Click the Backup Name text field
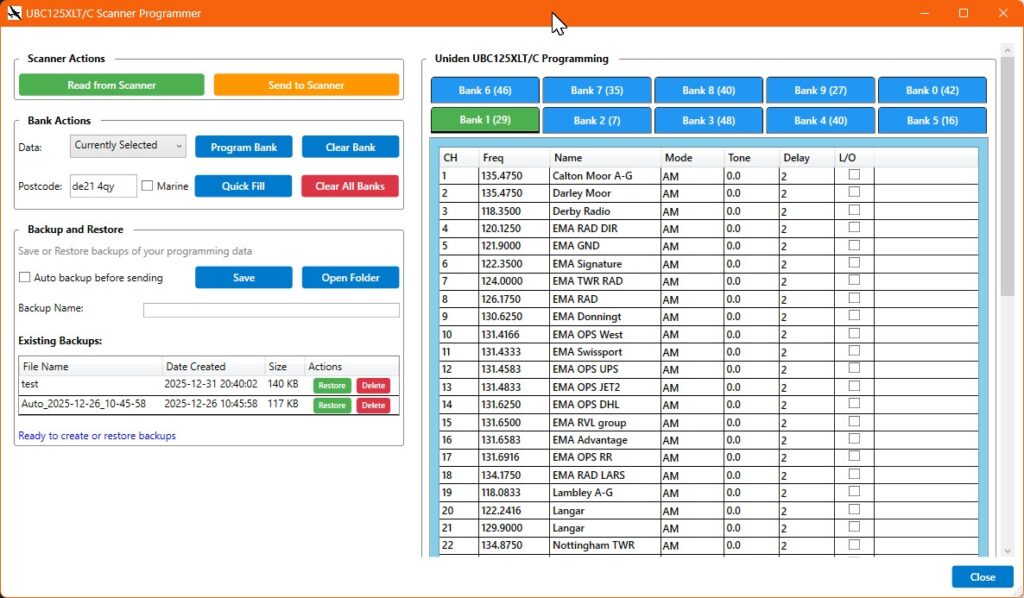The image size is (1024, 598). coord(271,310)
